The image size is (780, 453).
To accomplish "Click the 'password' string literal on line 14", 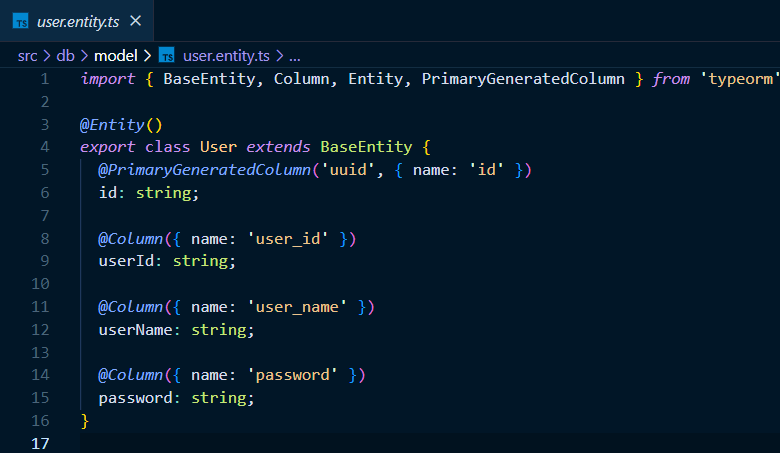I will click(292, 375).
